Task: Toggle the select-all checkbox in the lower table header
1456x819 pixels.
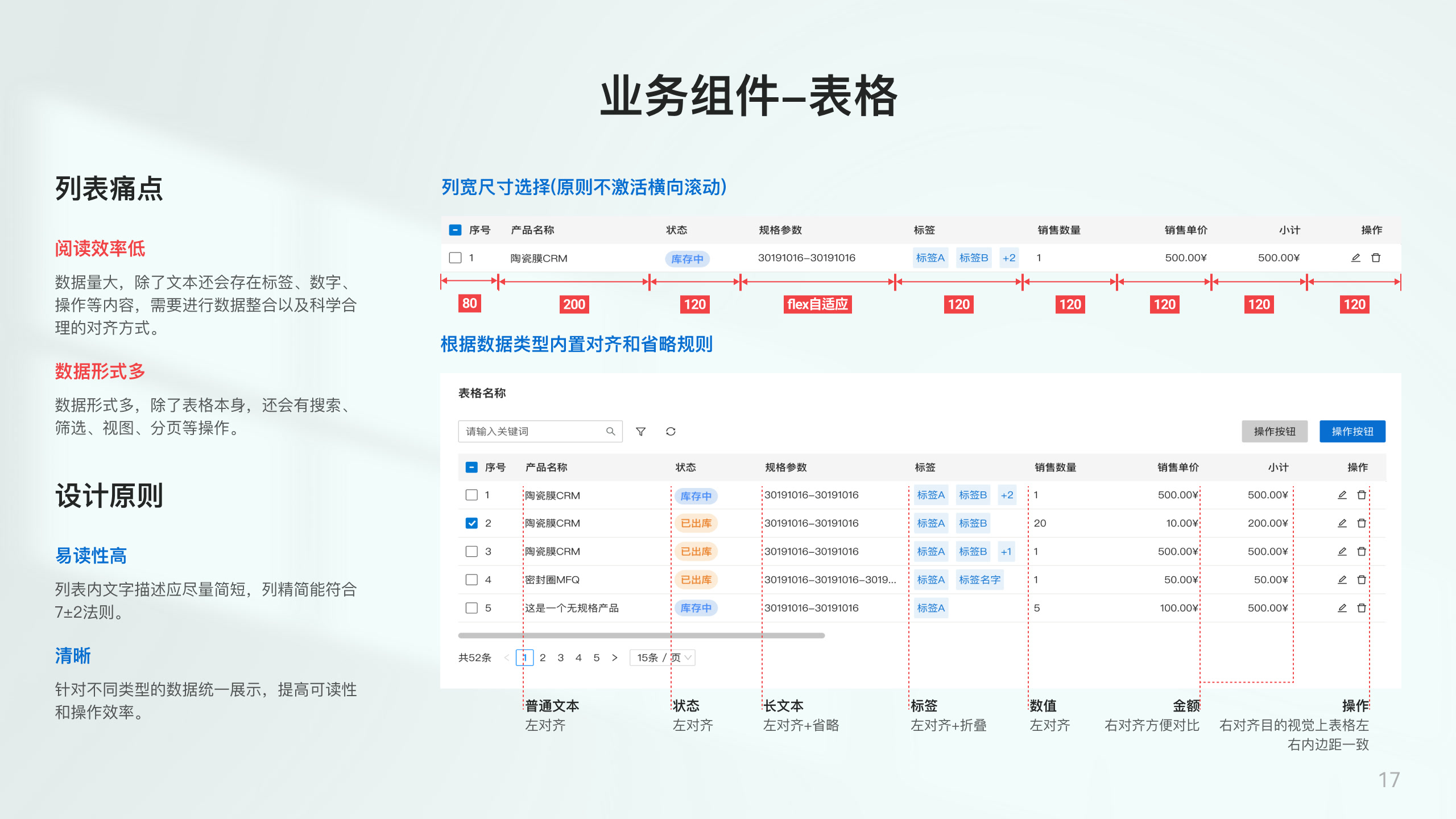Action: click(471, 467)
